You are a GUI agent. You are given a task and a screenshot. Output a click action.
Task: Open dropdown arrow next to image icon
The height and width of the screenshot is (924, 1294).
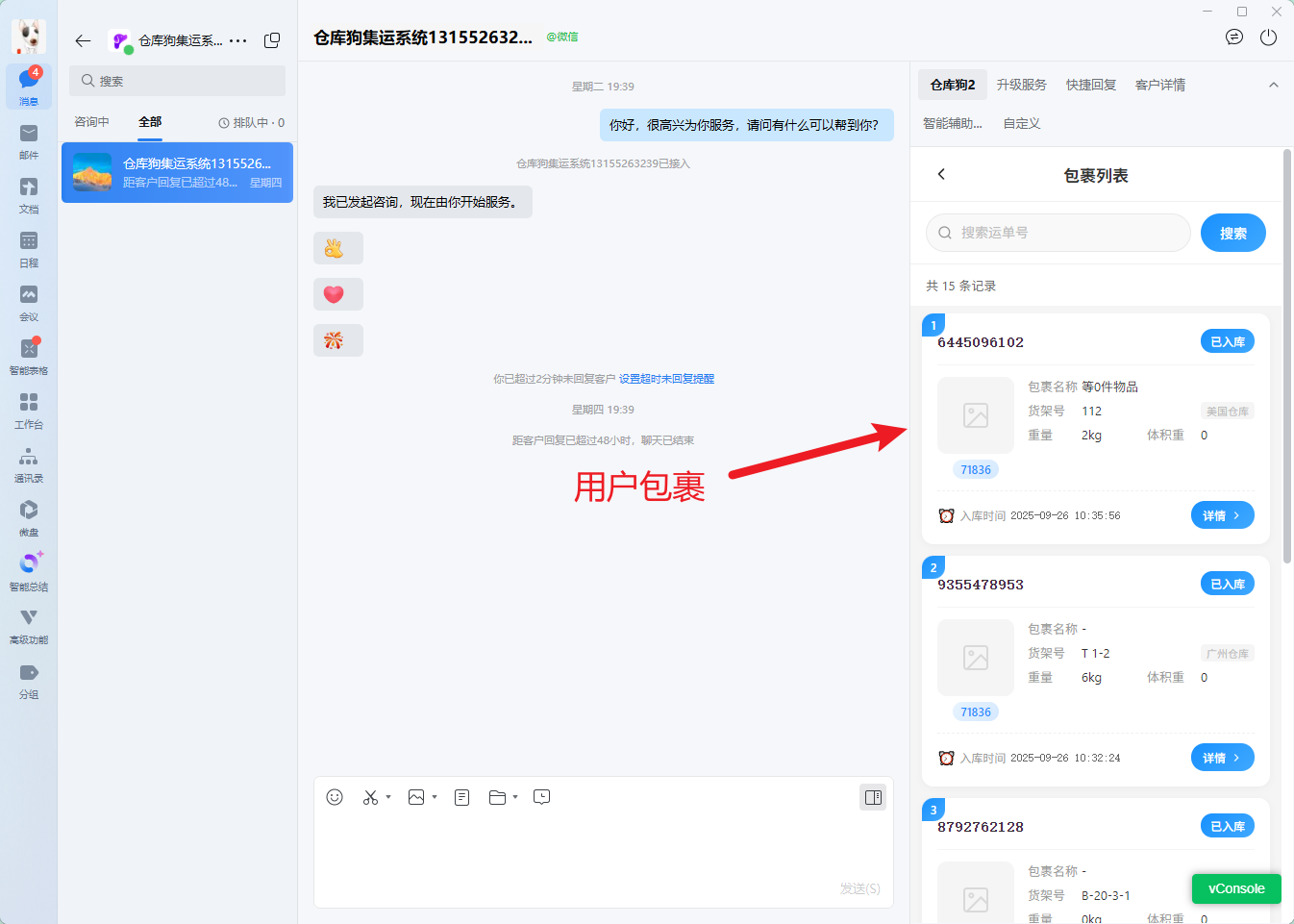point(435,797)
